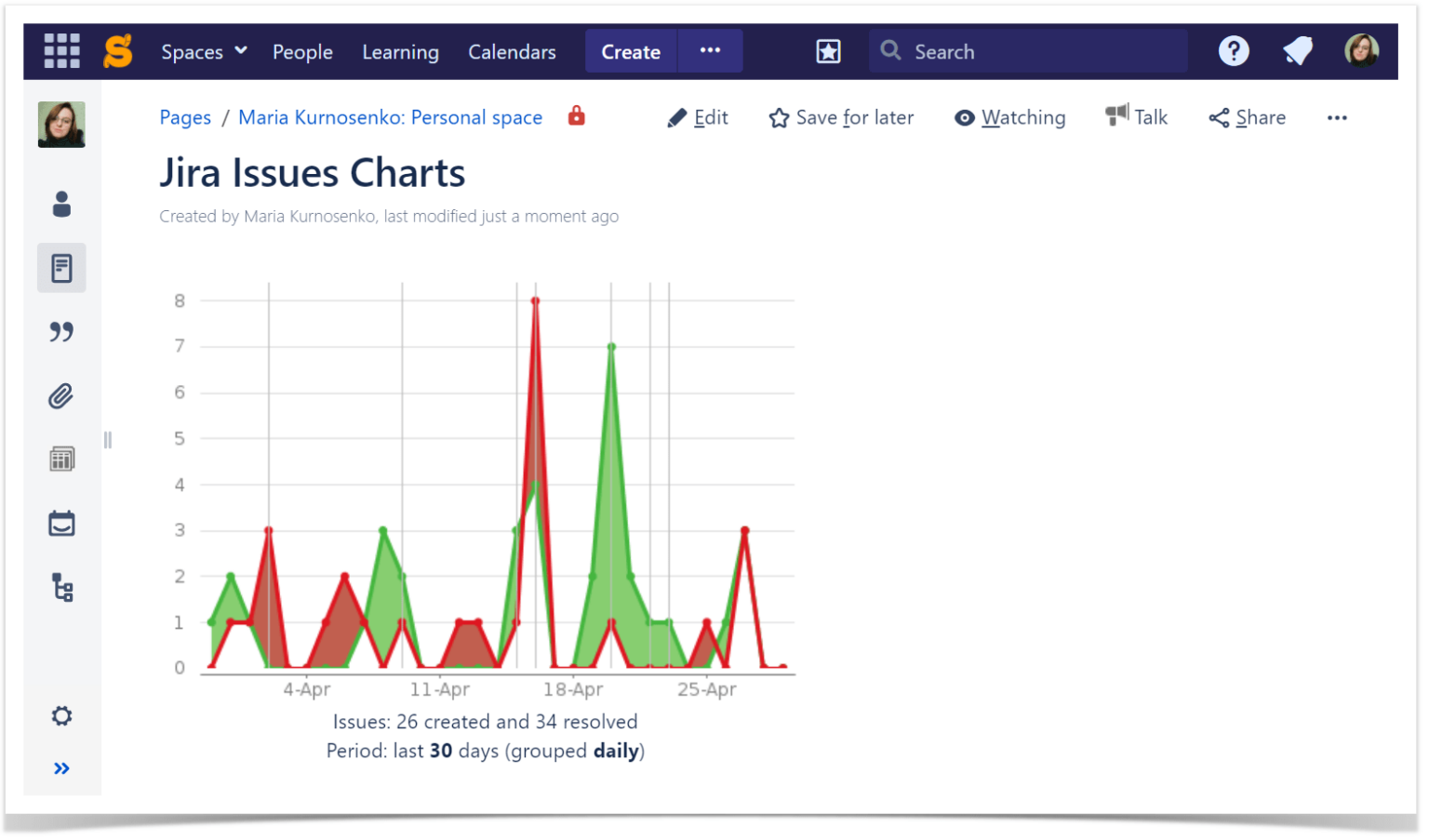This screenshot has width=1429, height=840.
Task: Open the app switcher grid icon
Action: click(x=61, y=51)
